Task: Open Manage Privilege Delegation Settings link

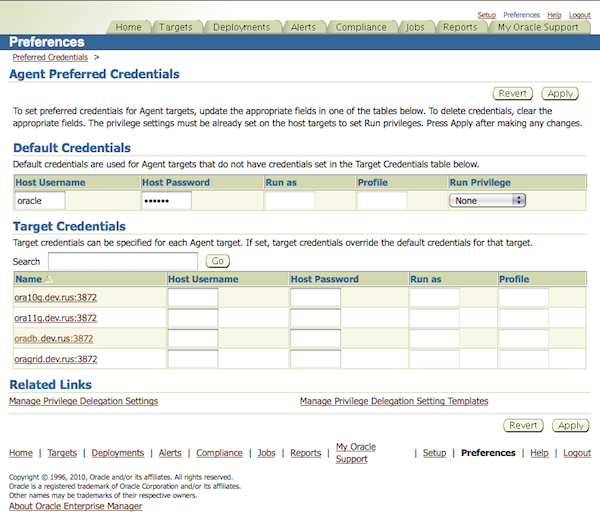Action: pyautogui.click(x=83, y=401)
